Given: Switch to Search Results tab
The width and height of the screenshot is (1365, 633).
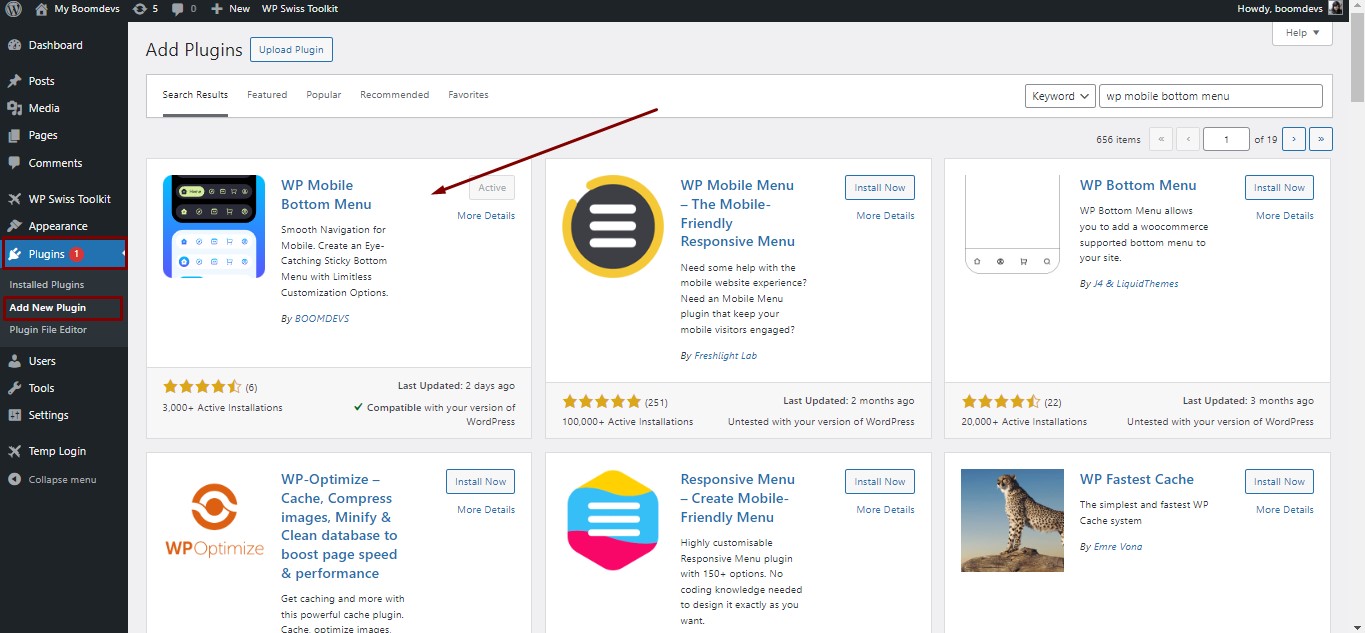Looking at the screenshot, I should [195, 95].
